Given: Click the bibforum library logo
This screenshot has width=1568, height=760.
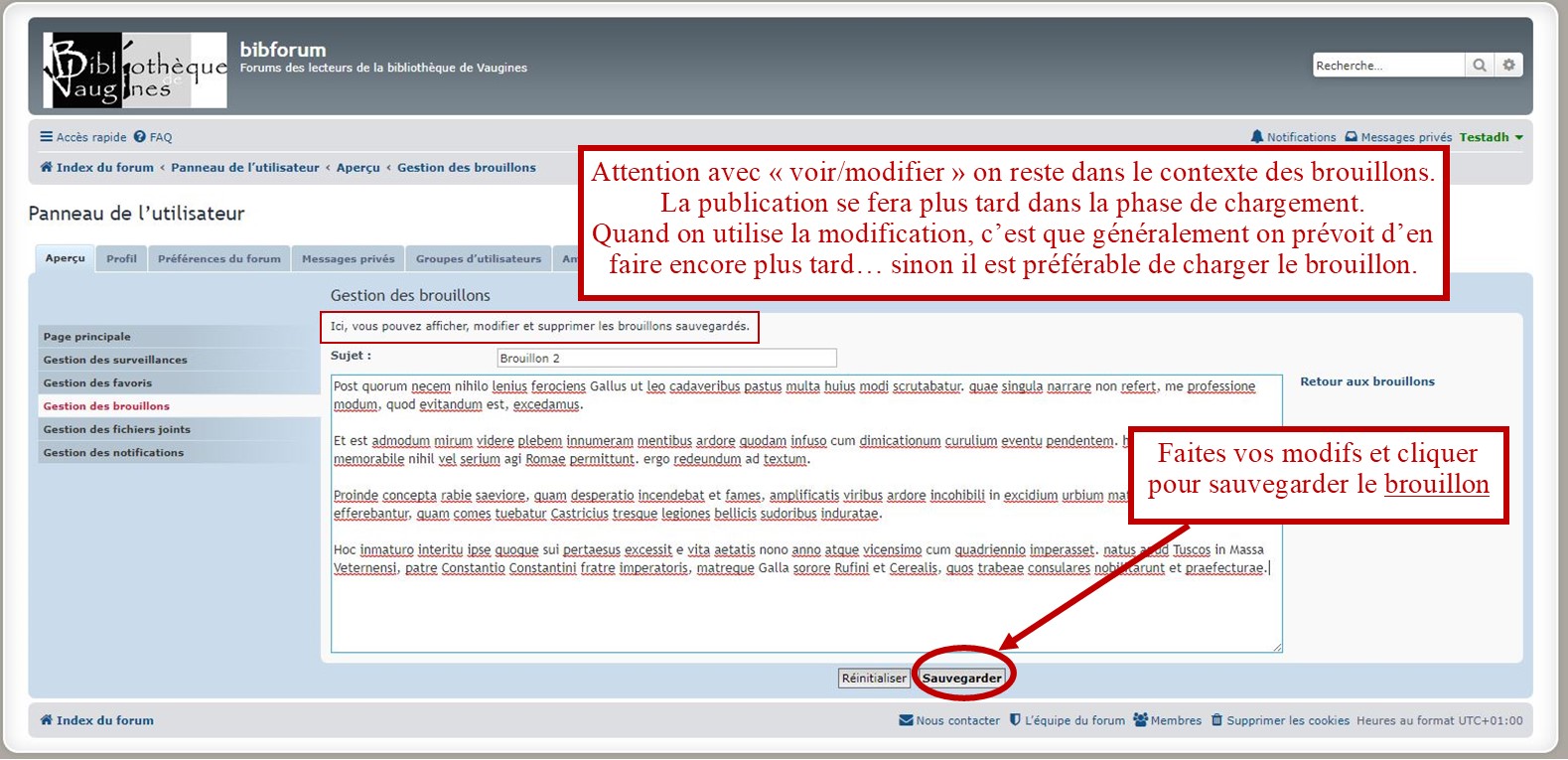Looking at the screenshot, I should pos(135,71).
